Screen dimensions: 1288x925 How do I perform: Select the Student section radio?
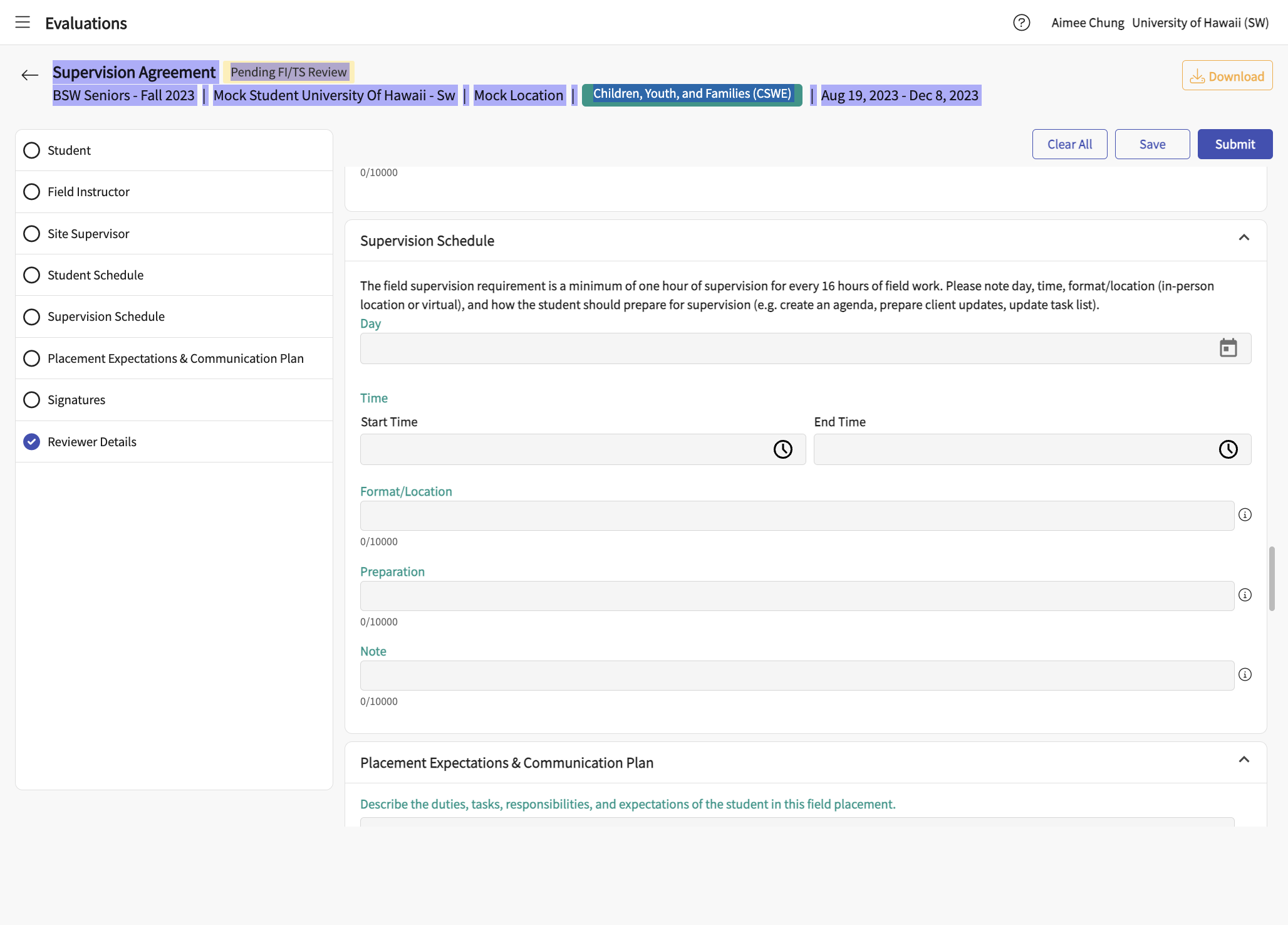[31, 150]
